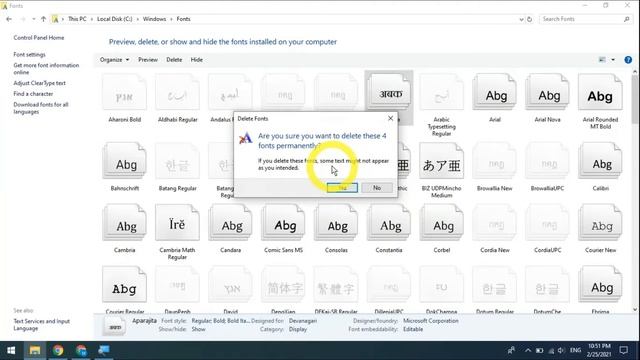
Task: Open the Windows Start menu
Action: pos(11,350)
